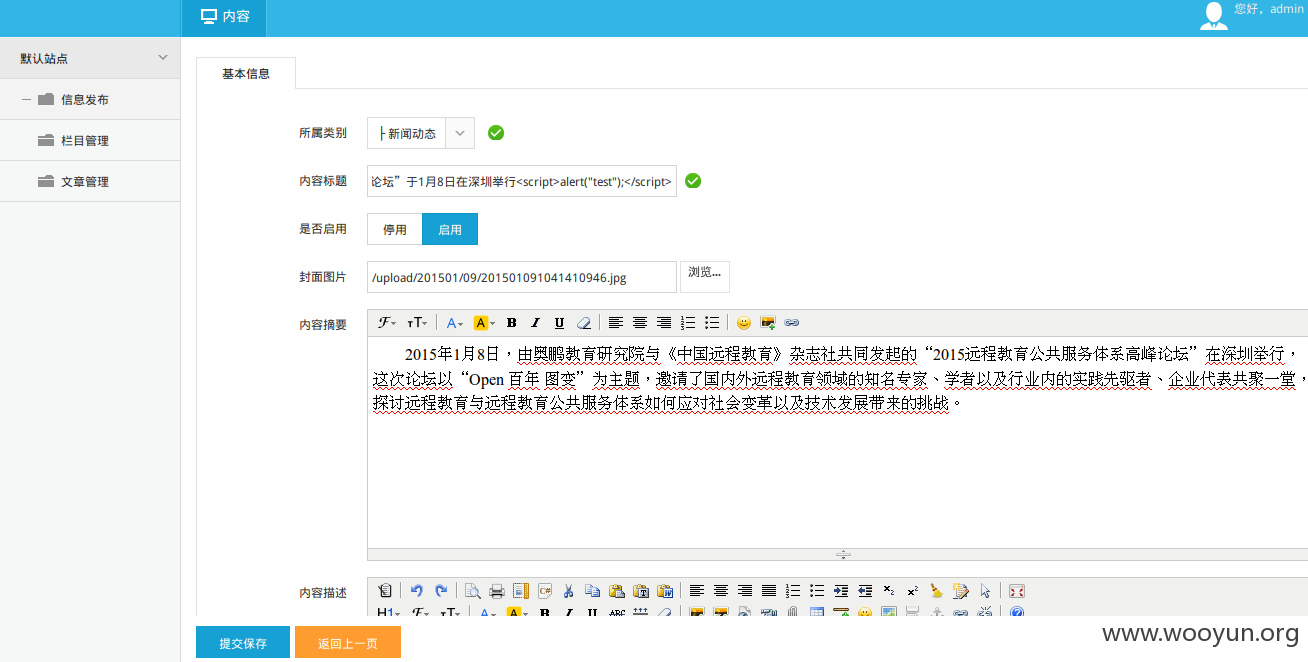
Task: Paste from Word in description editor
Action: click(665, 591)
